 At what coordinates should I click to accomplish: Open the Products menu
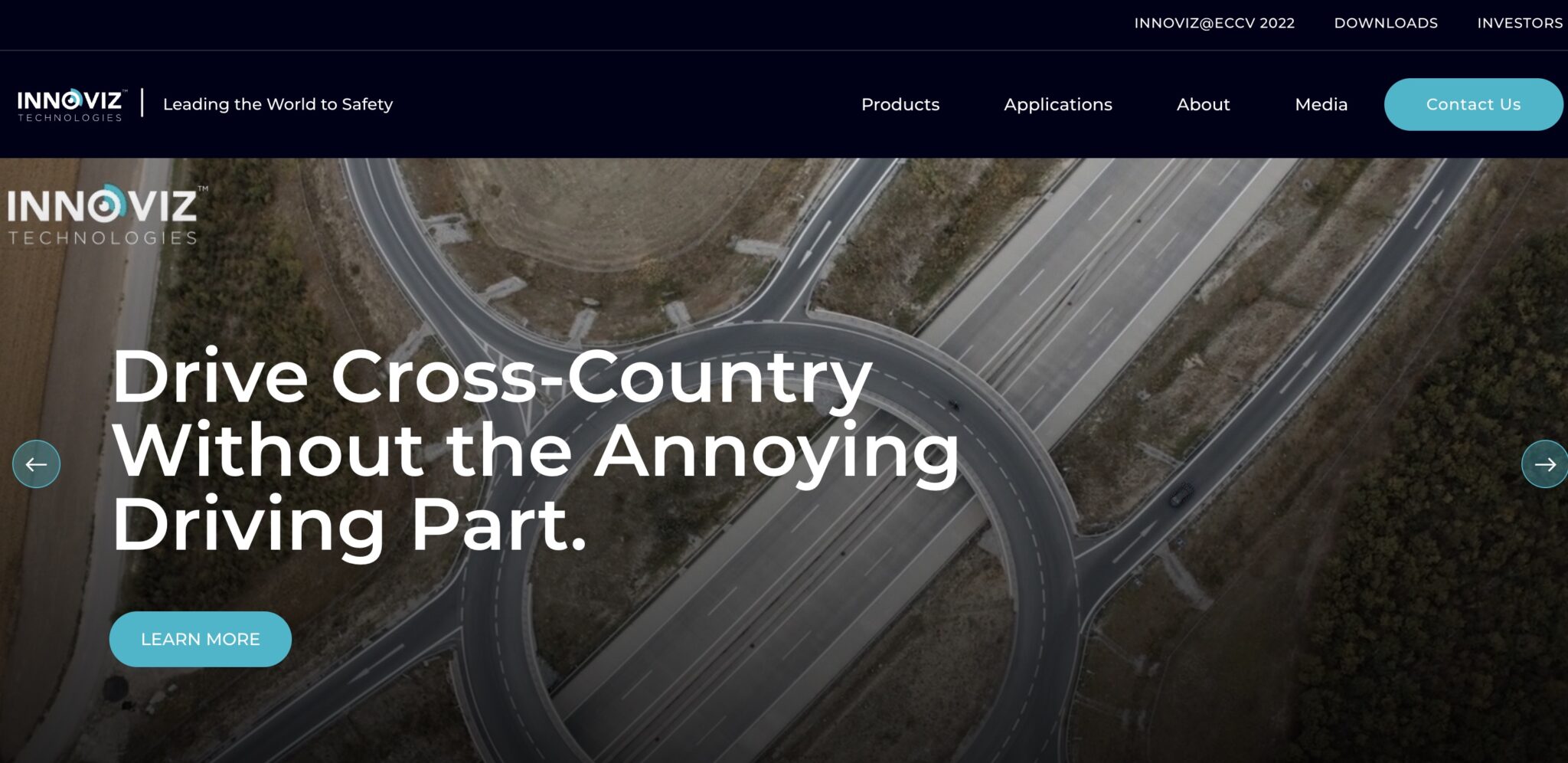click(900, 104)
